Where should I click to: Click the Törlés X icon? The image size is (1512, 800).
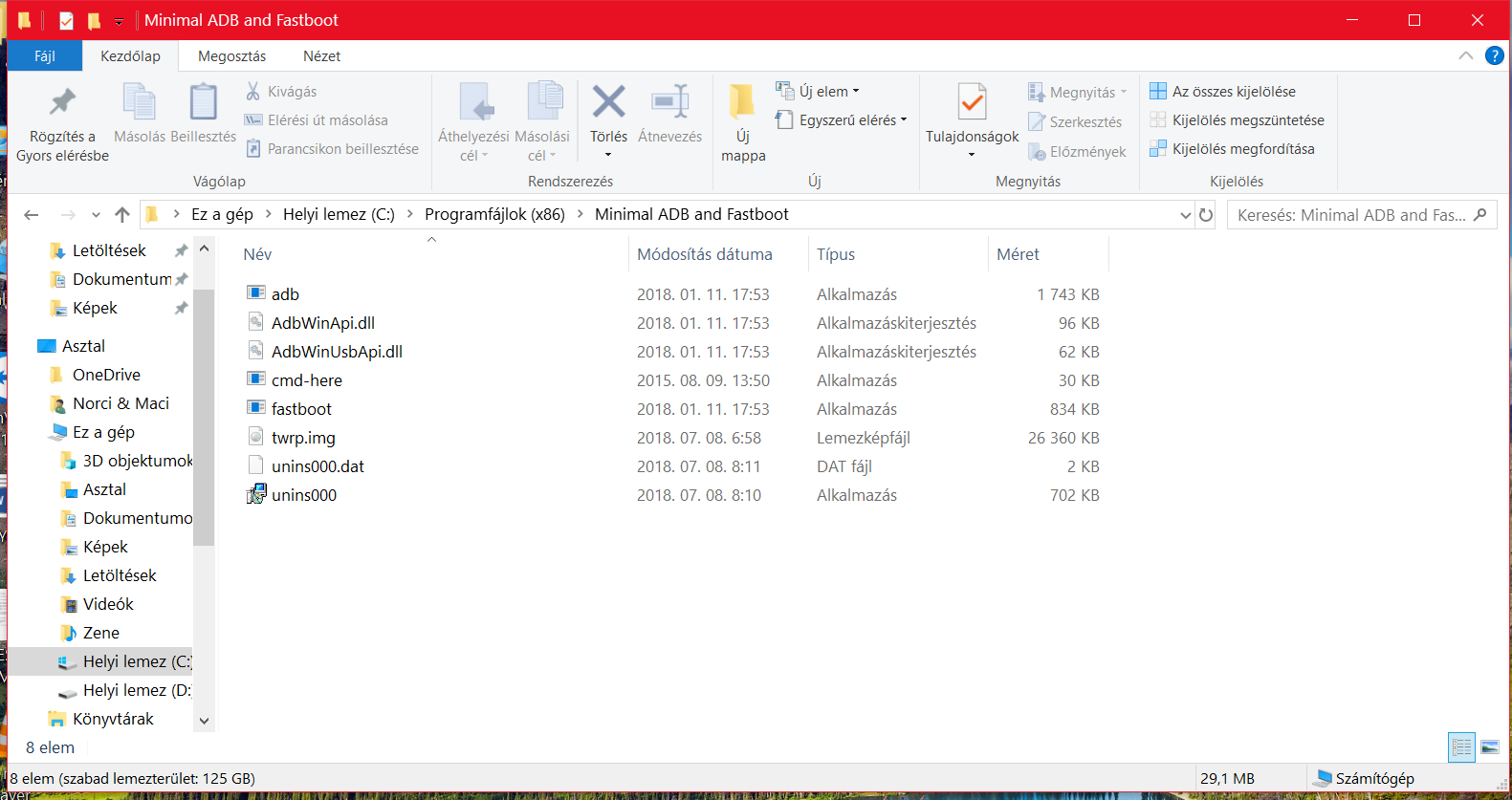[x=608, y=101]
